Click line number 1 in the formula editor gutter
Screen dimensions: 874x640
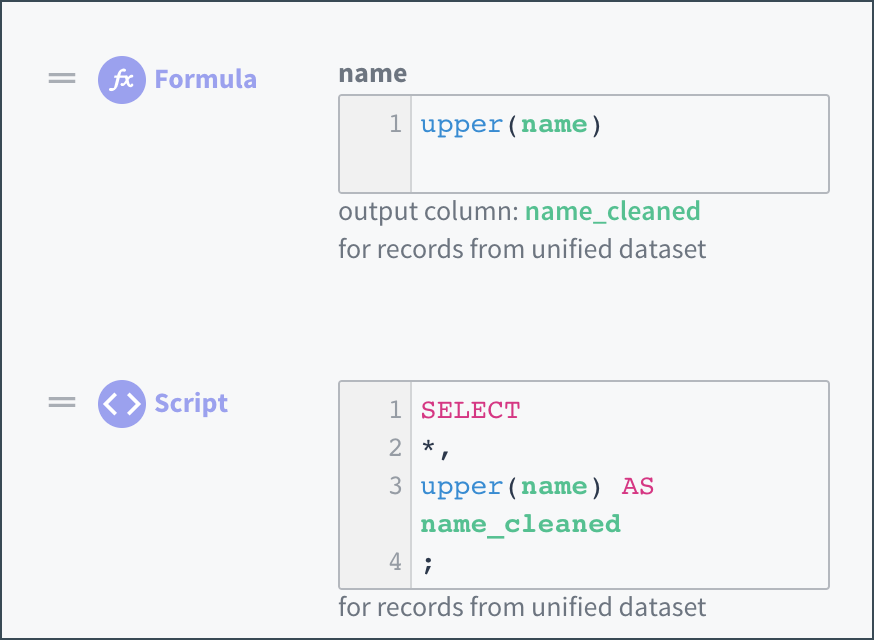click(x=395, y=125)
